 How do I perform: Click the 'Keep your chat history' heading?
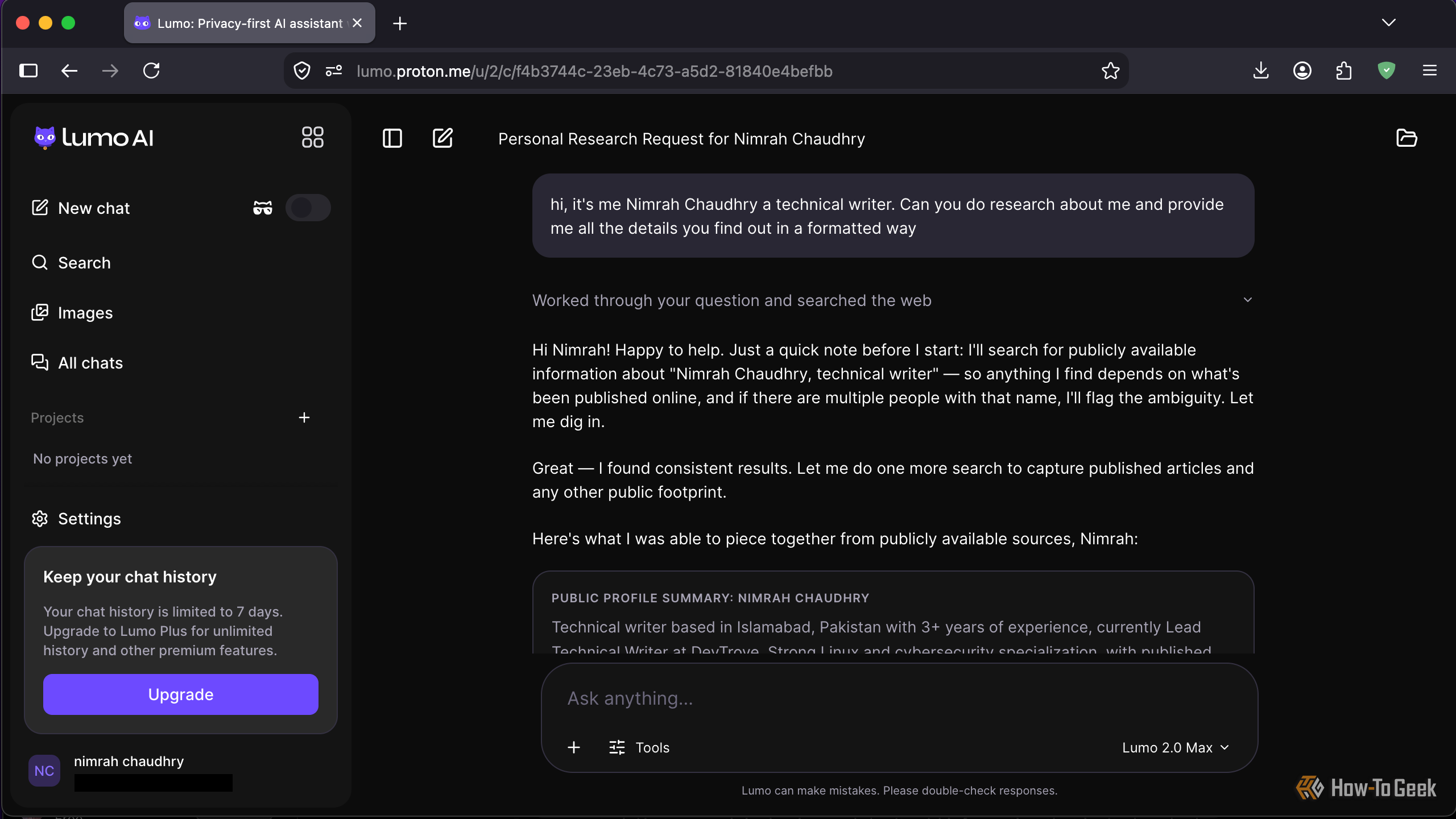click(x=130, y=577)
